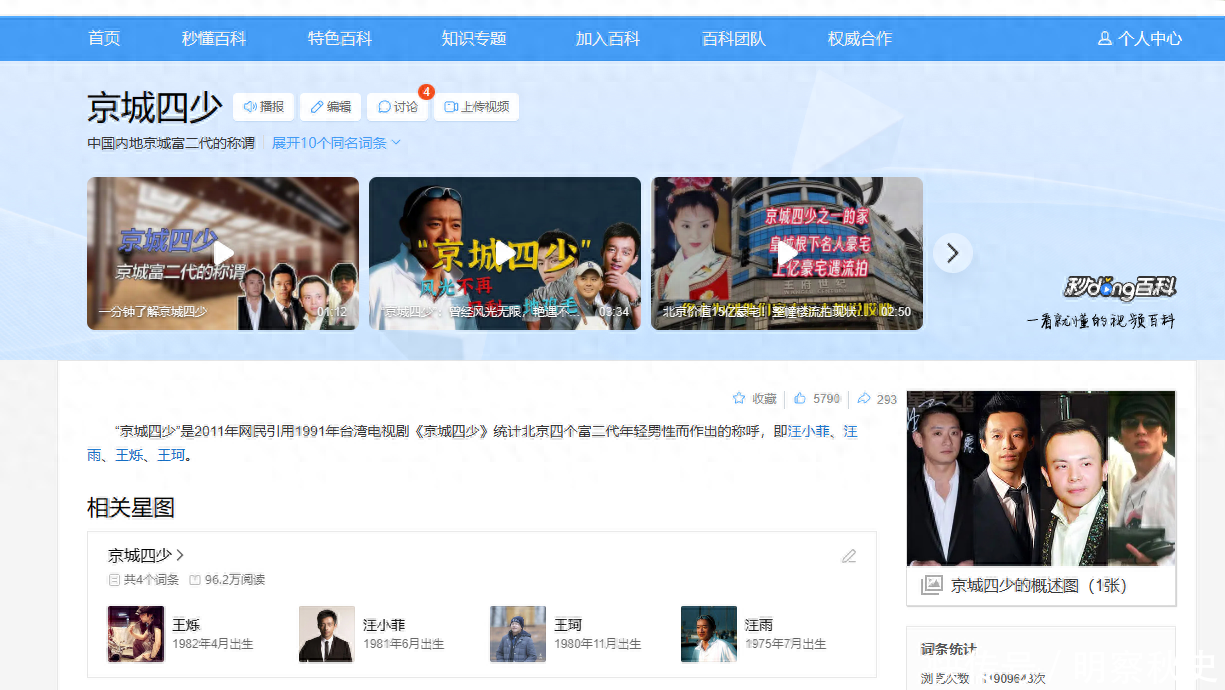Click the pencil edit icon in 相关星图
This screenshot has height=690, width=1225.
click(849, 556)
